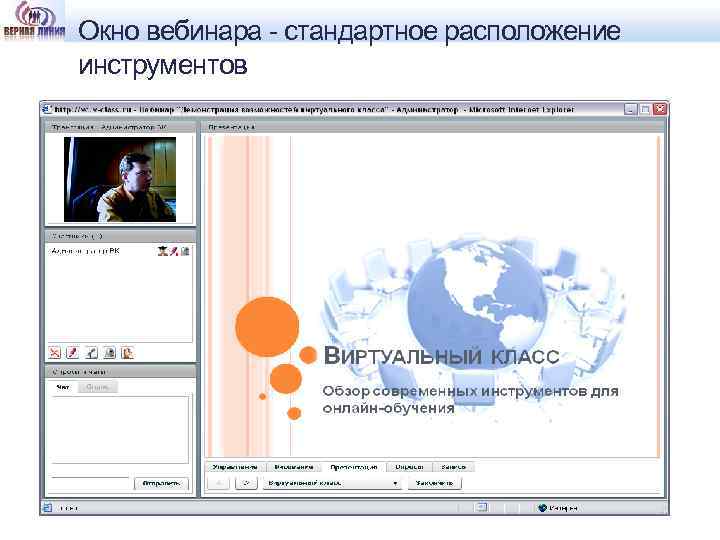Switch to the Запись tab
Screen dimensions: 720x540
454,467
